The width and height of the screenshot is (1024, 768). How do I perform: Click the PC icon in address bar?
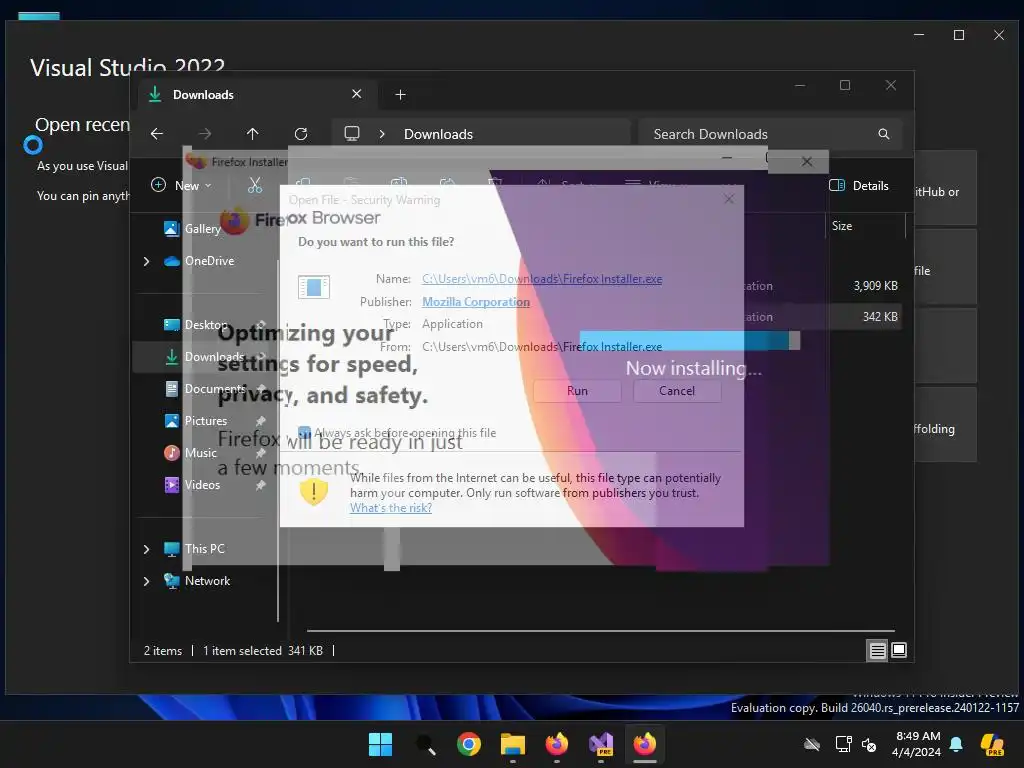(352, 134)
